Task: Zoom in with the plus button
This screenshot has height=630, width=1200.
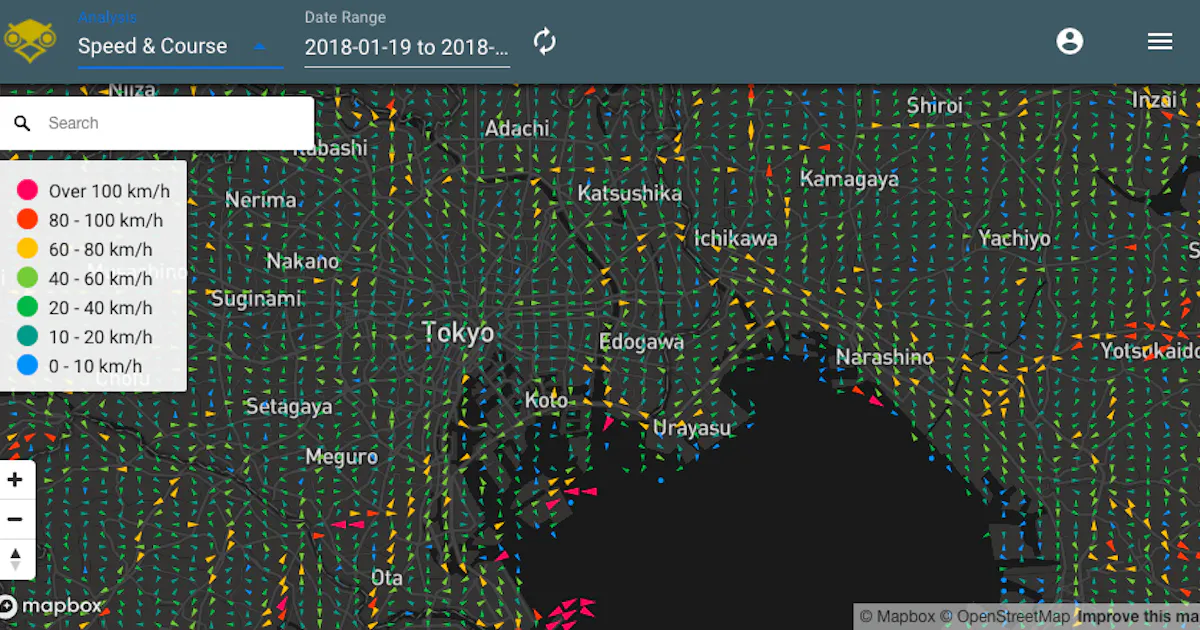Action: tap(15, 480)
